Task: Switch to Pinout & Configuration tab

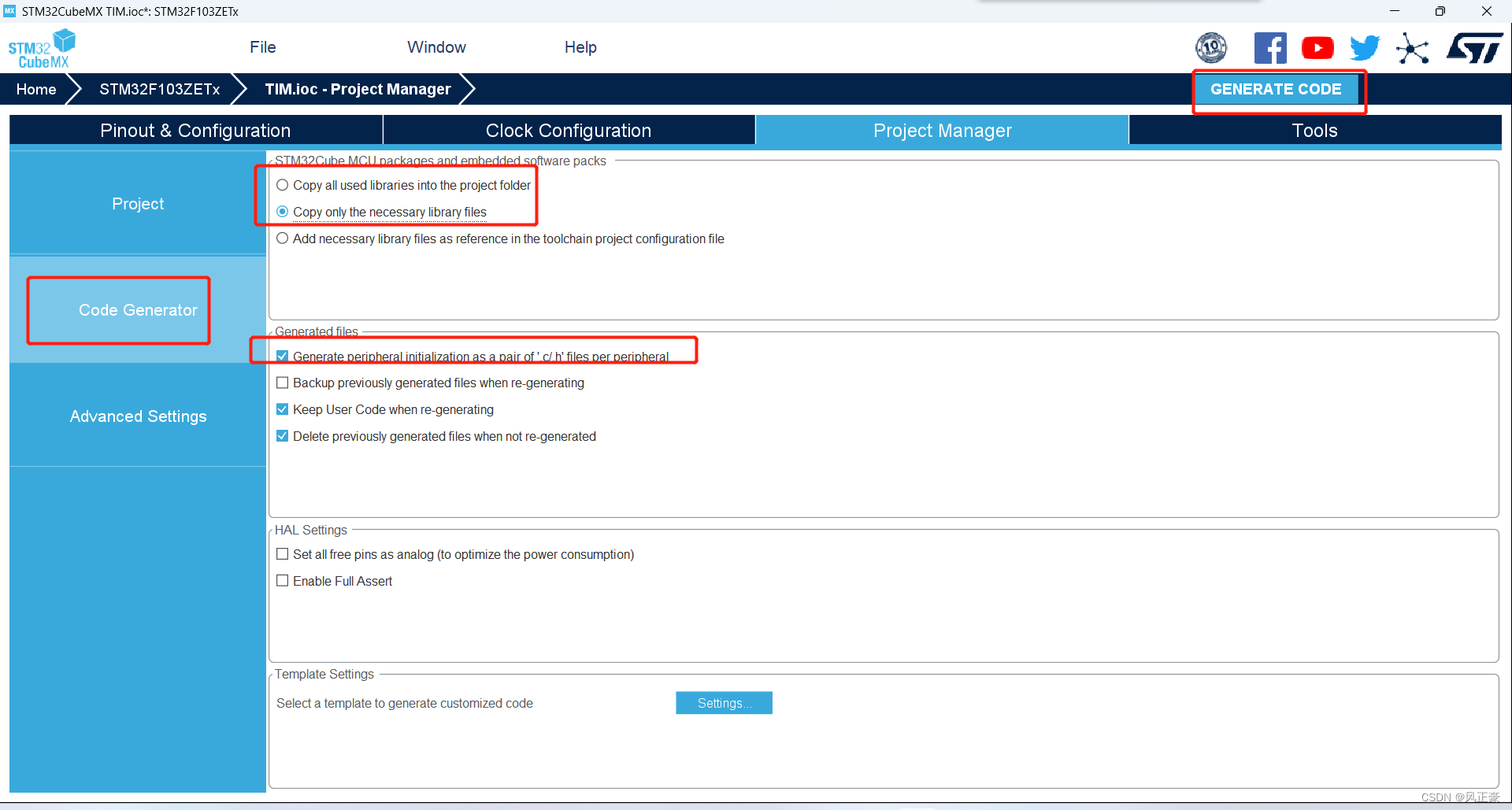Action: 195,131
